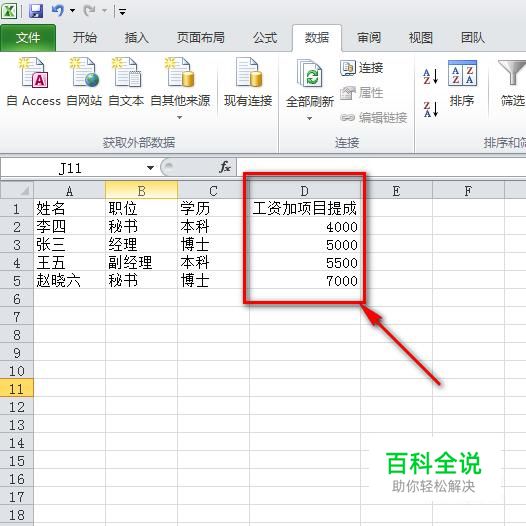Click the disabled 属性 button

pyautogui.click(x=362, y=93)
